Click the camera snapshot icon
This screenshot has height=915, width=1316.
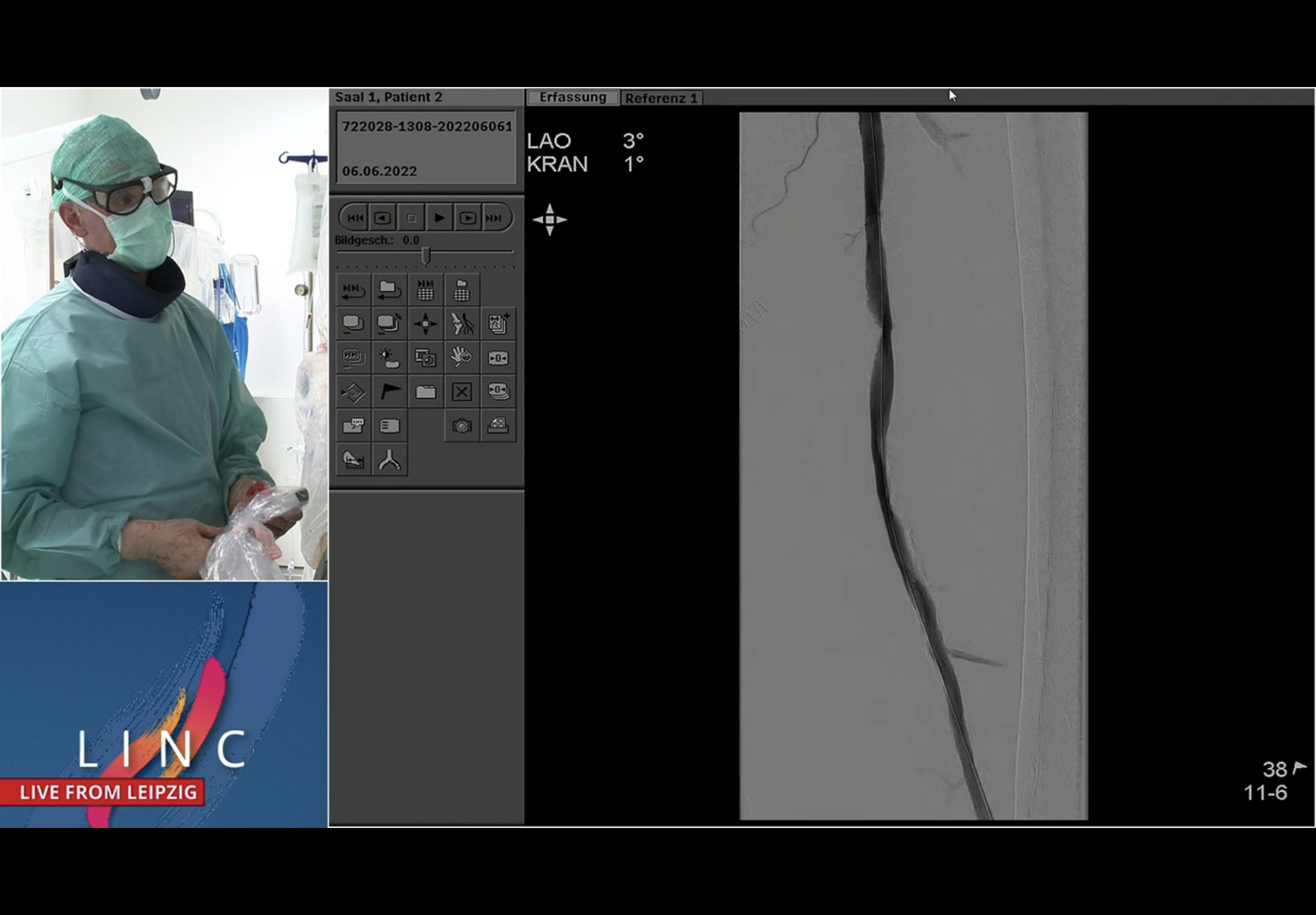462,426
